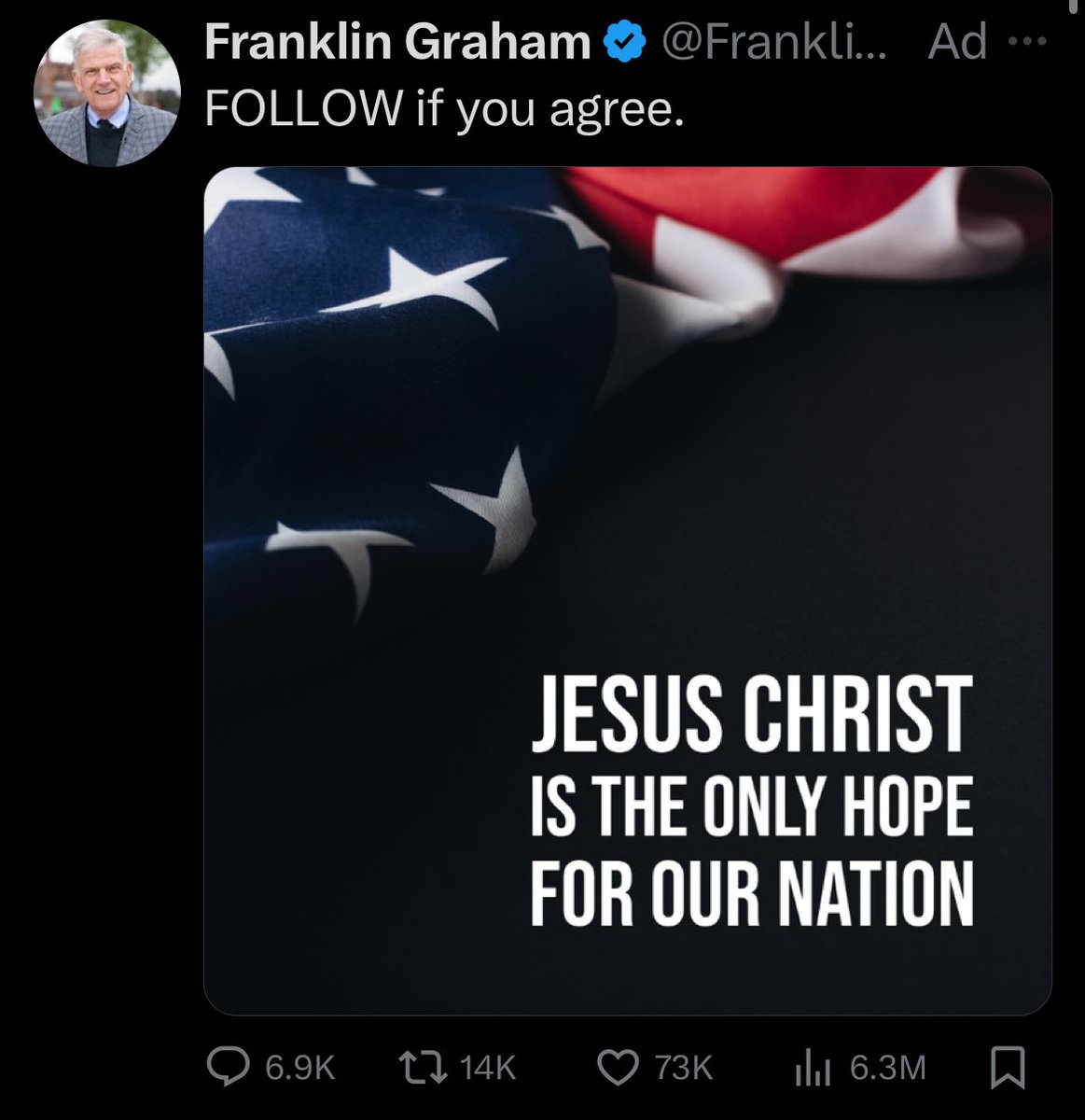This screenshot has height=1120, width=1085.
Task: Click the 14K reposts count
Action: [x=488, y=1068]
